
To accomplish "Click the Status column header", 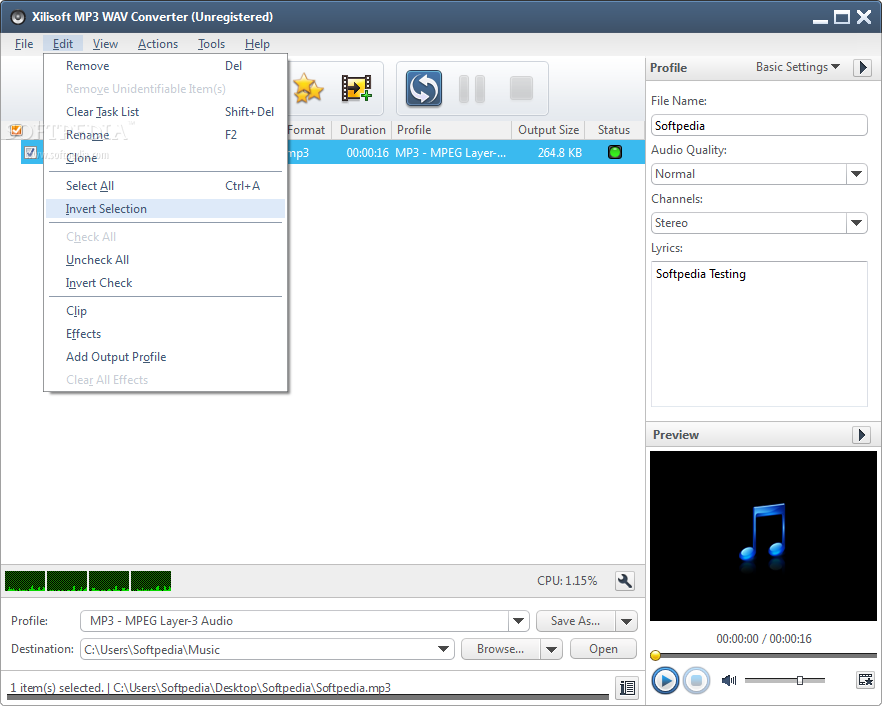I will [x=614, y=130].
